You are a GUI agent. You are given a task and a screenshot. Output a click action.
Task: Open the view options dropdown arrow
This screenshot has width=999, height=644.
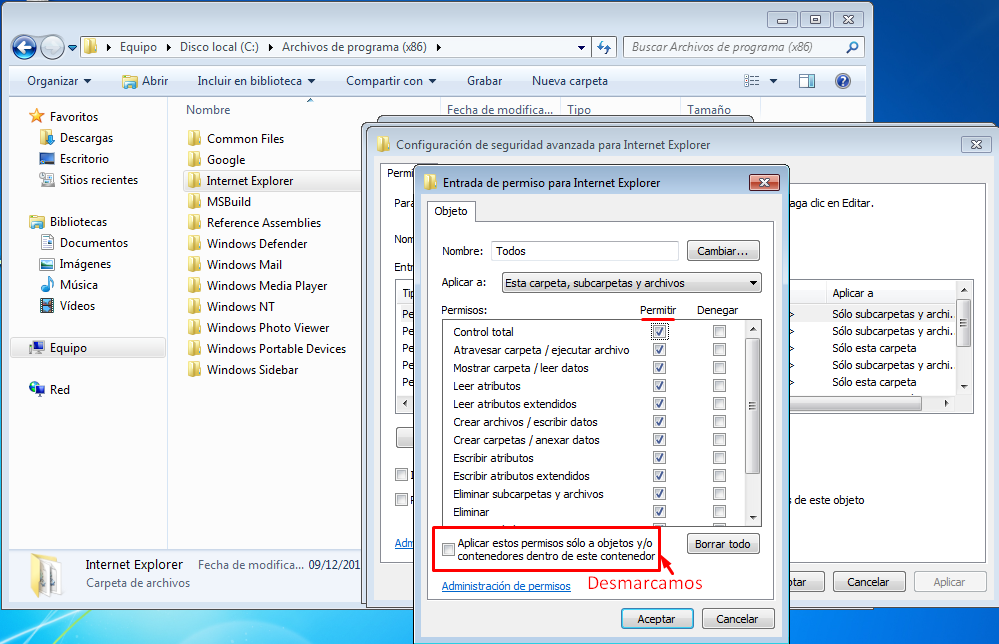coord(773,81)
